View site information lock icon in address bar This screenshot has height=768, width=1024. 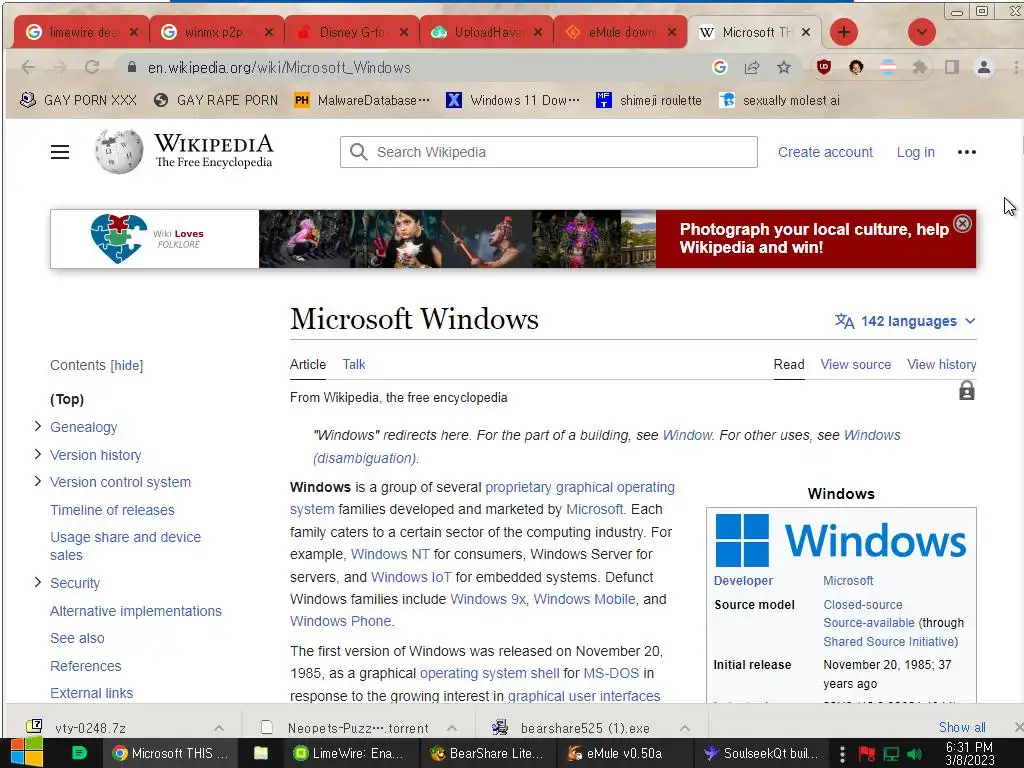point(132,67)
